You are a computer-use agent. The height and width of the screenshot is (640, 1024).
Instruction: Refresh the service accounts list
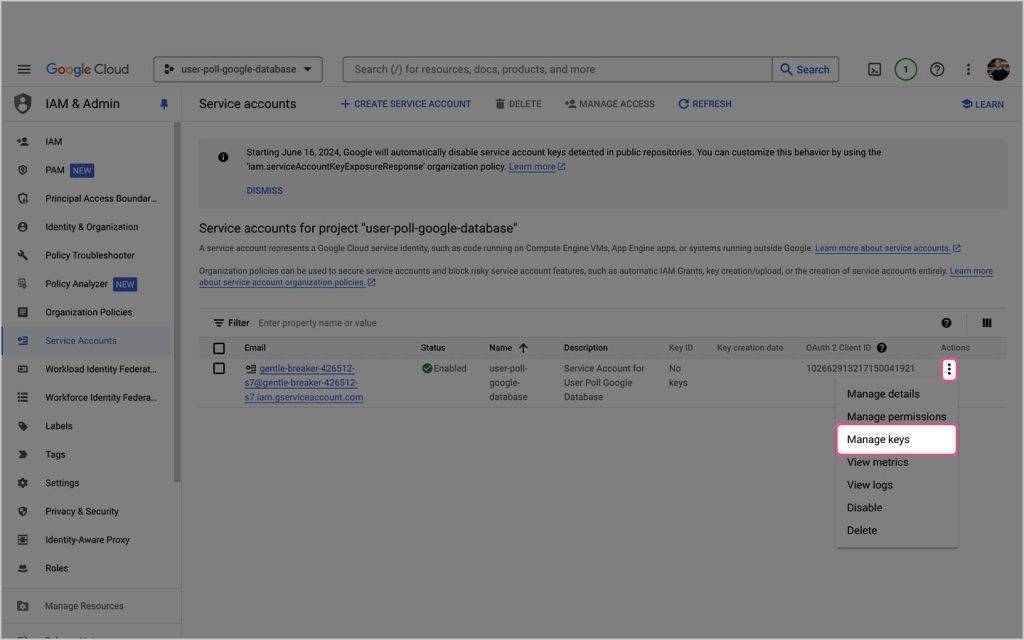coord(705,104)
